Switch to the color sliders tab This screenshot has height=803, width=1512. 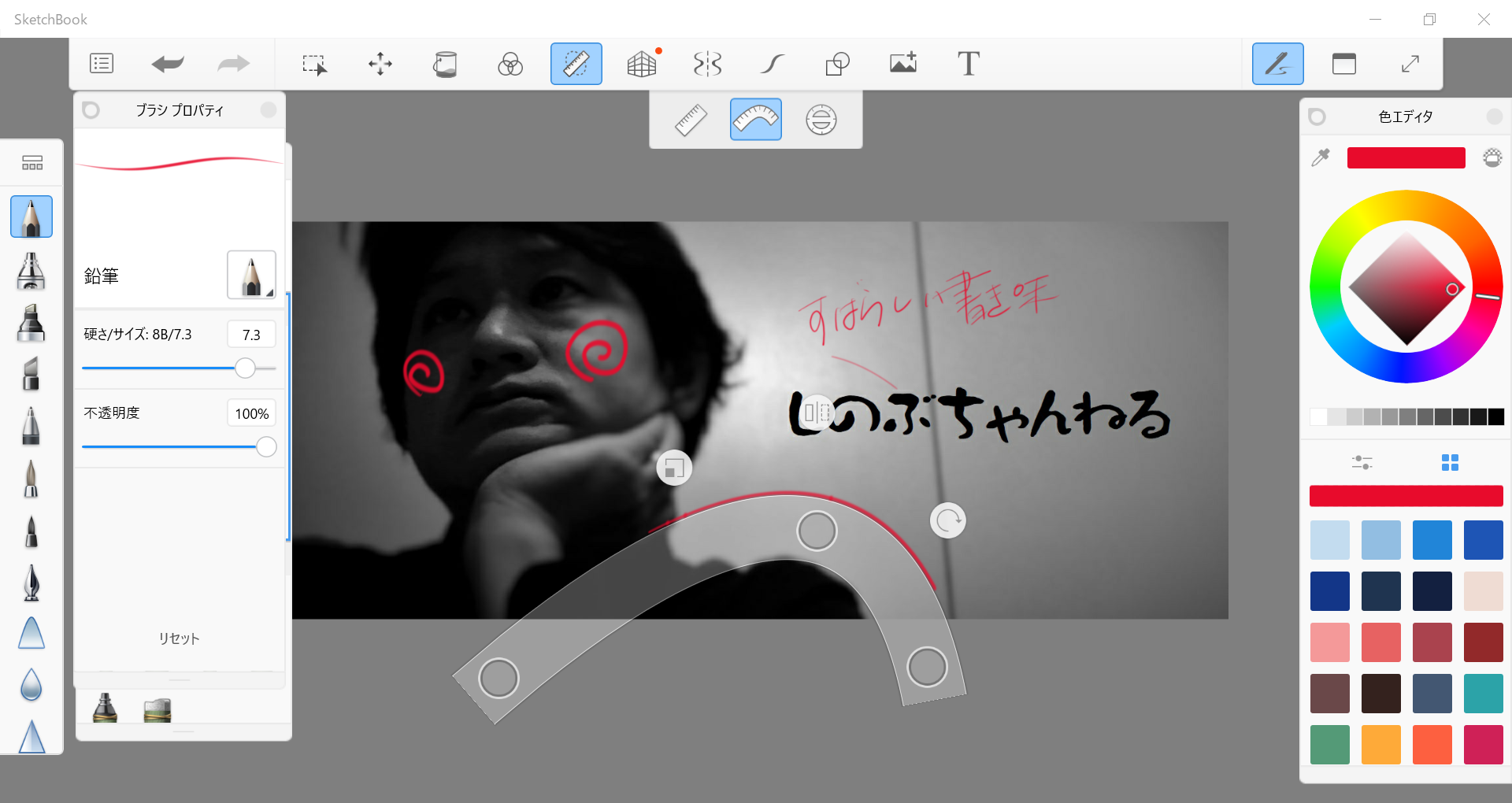1362,462
